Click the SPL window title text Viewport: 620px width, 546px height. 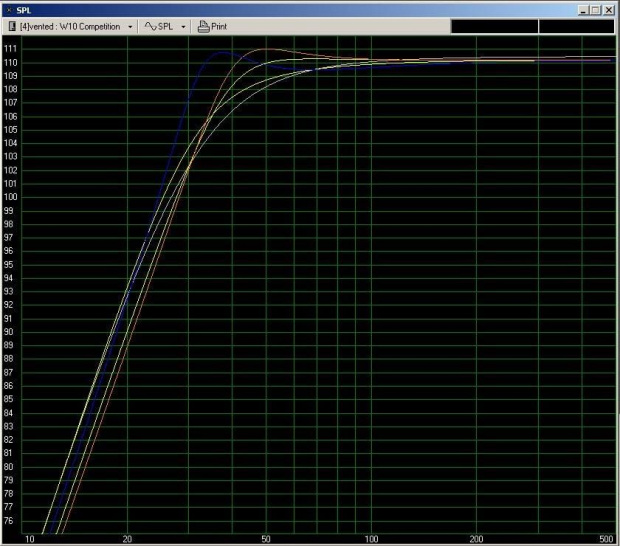(24, 10)
